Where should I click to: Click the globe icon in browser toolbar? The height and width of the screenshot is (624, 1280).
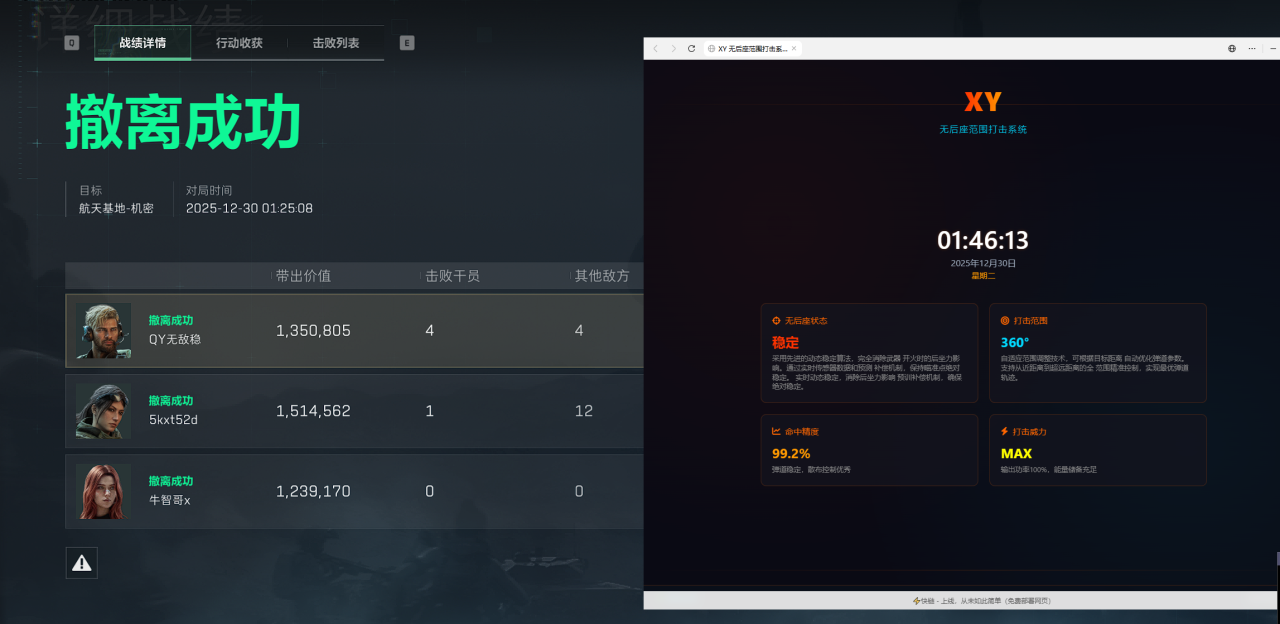click(1231, 48)
